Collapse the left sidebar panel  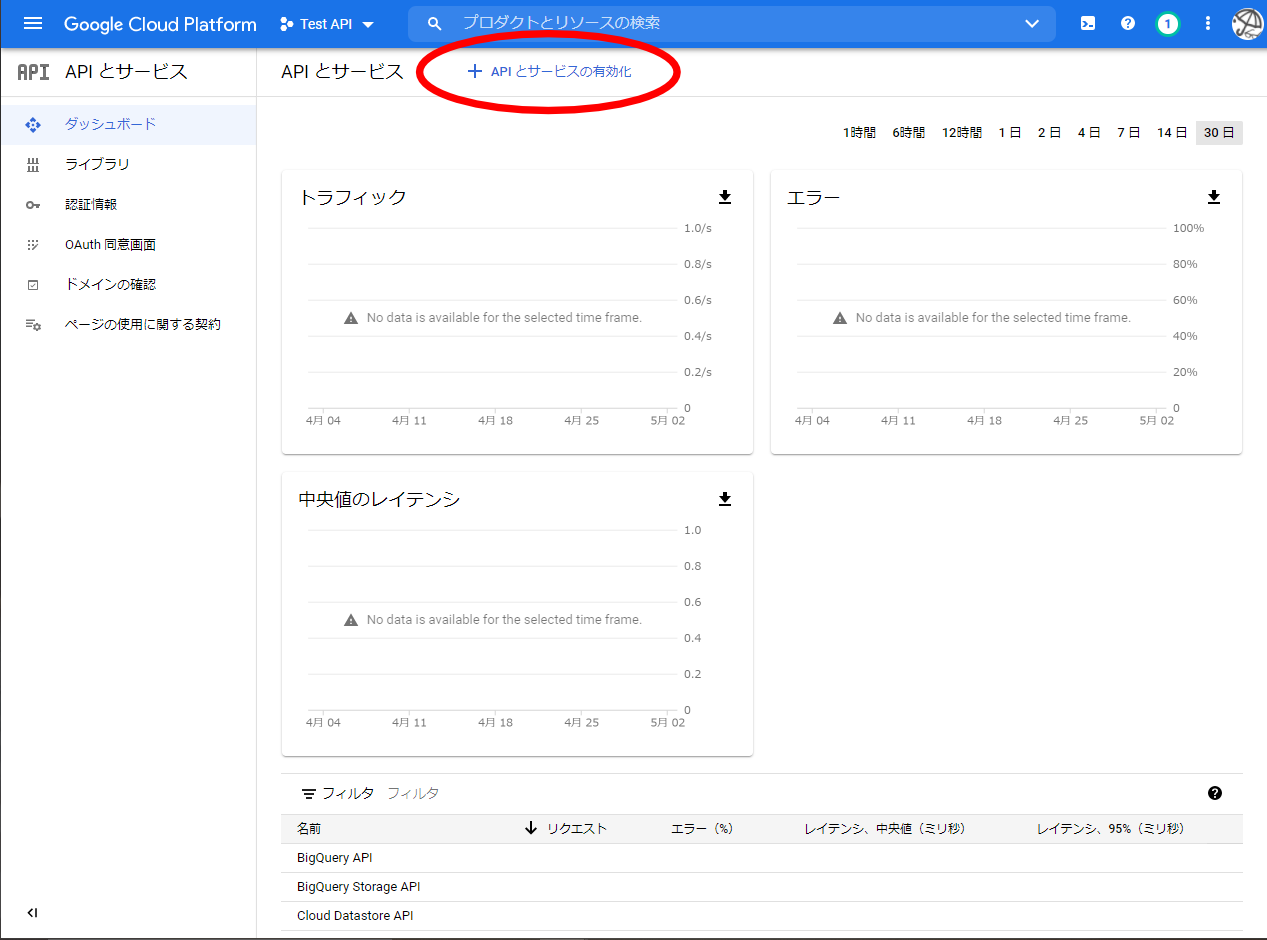[32, 912]
